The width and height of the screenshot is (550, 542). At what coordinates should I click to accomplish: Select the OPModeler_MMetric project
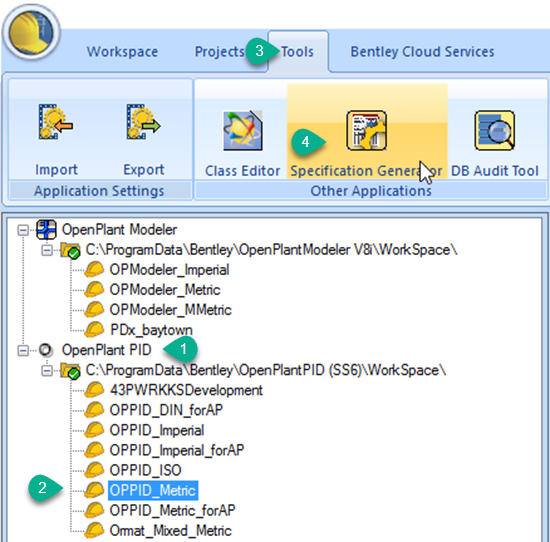(170, 310)
